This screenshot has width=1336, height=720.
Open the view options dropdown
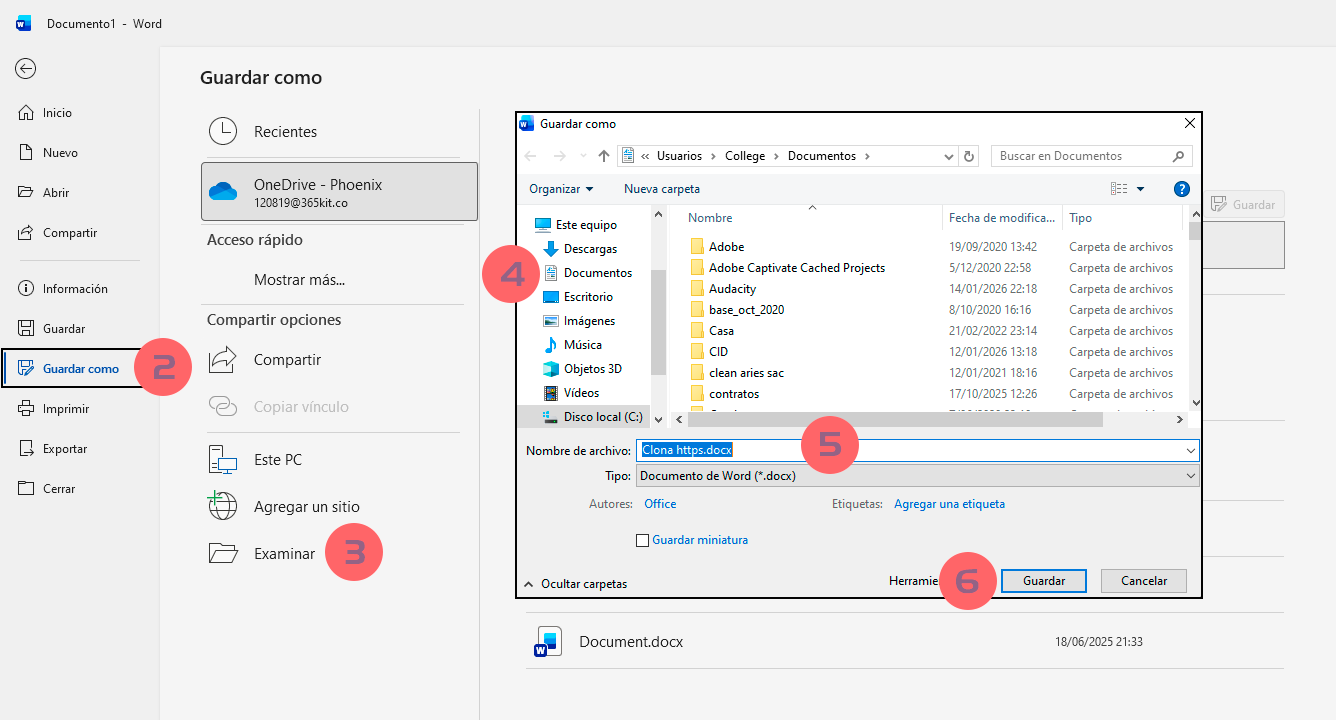coord(1140,189)
